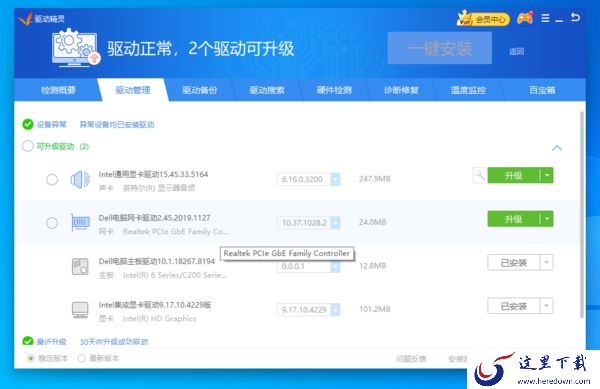
Task: Expand arrow next to Dell网卡 升级 button
Action: (x=547, y=219)
